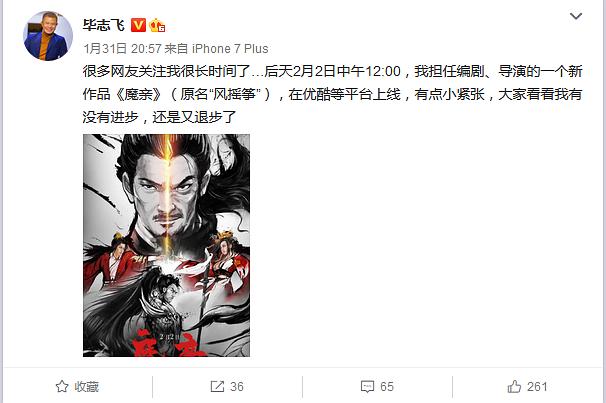This screenshot has width=606, height=403.
Task: Click the star favorite icon
Action: pos(62,386)
